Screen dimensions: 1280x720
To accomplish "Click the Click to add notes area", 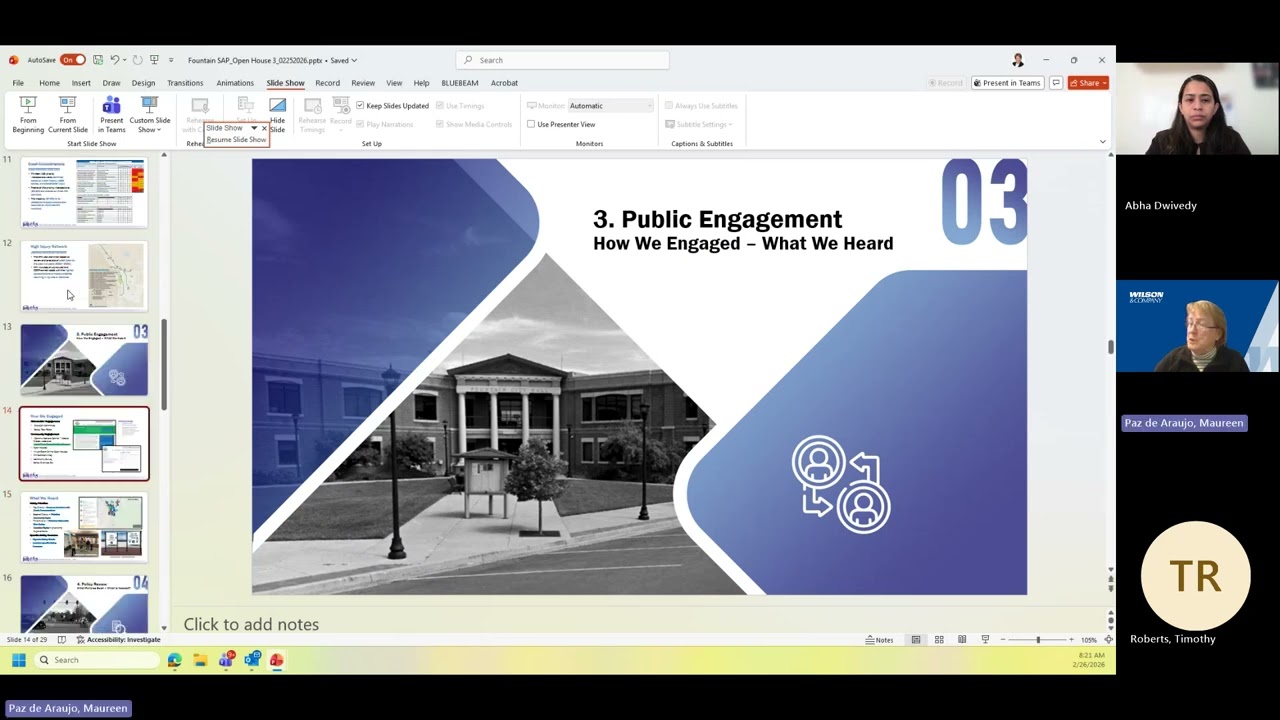I will click(x=251, y=624).
